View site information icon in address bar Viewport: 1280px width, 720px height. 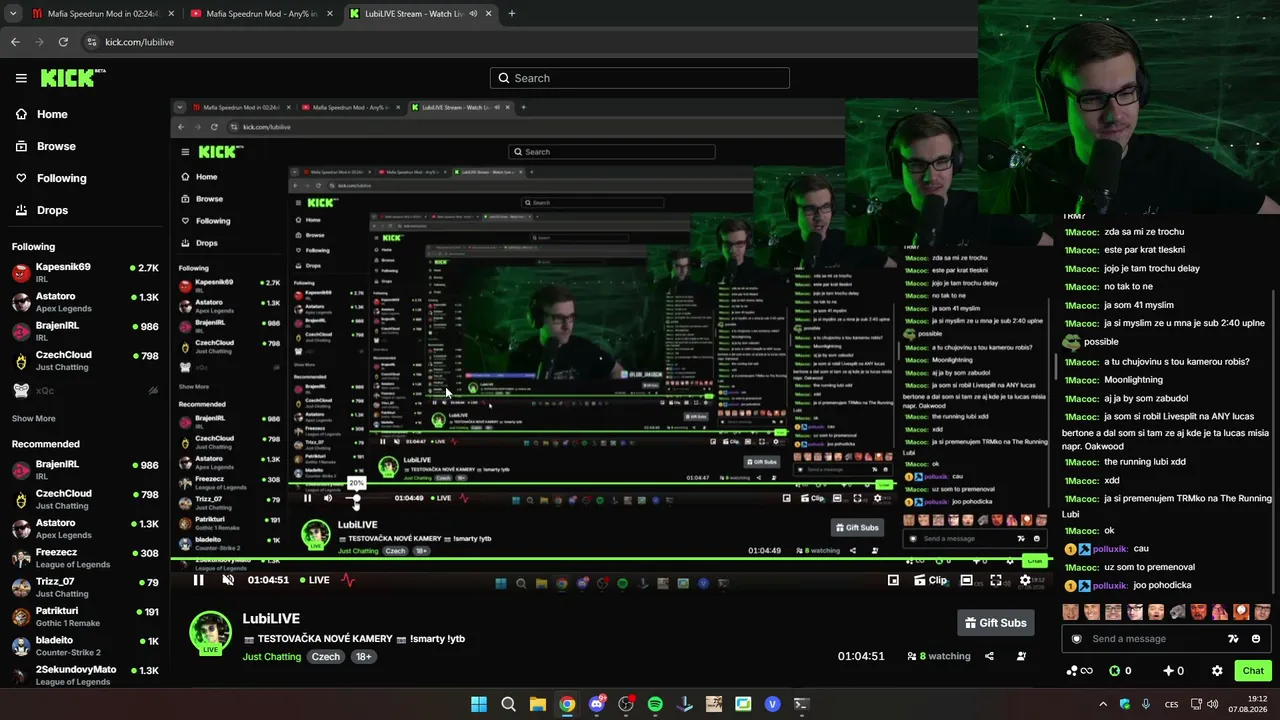[x=92, y=42]
